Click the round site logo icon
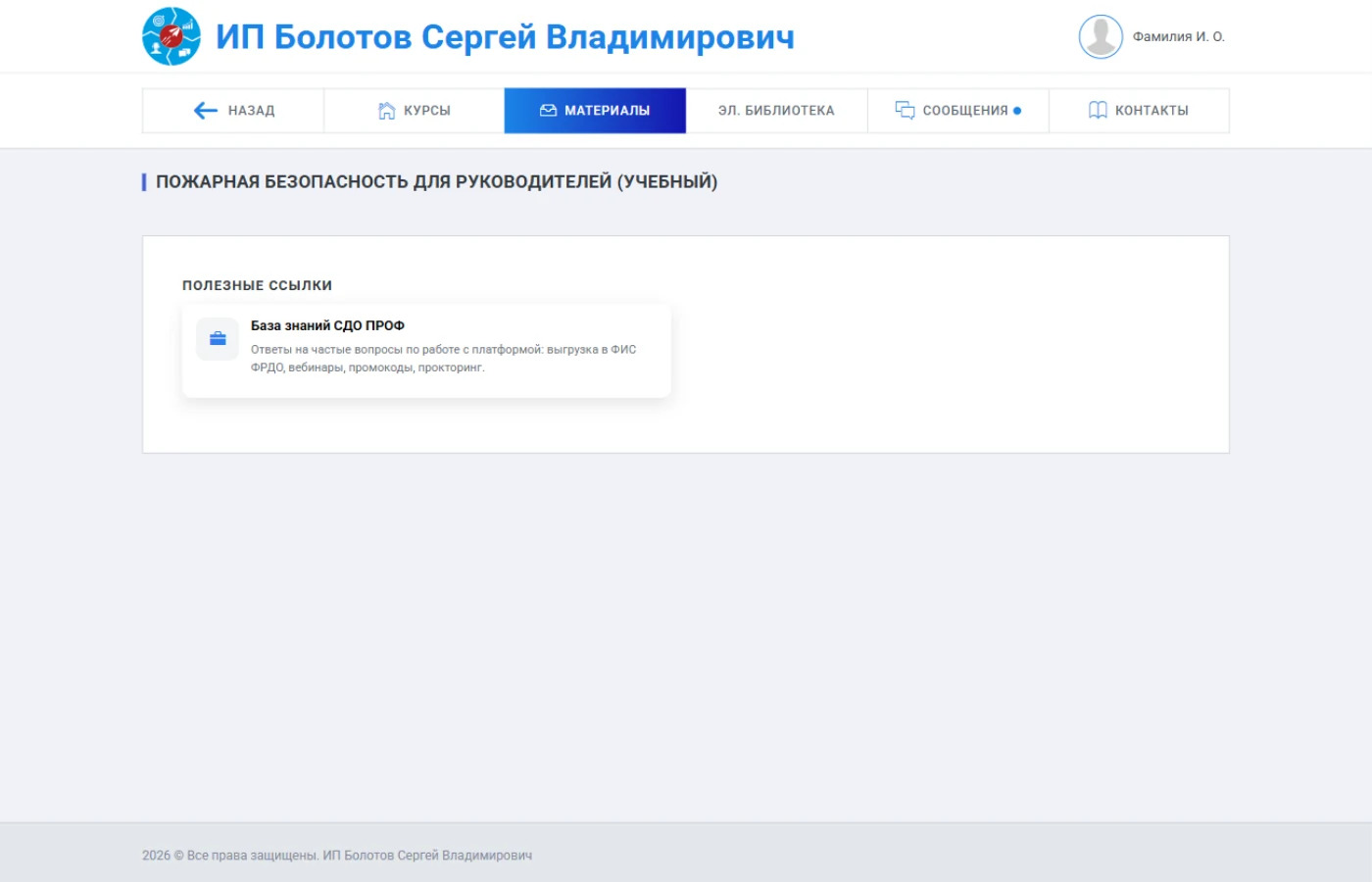Screen dimensions: 1372x882 click(171, 36)
